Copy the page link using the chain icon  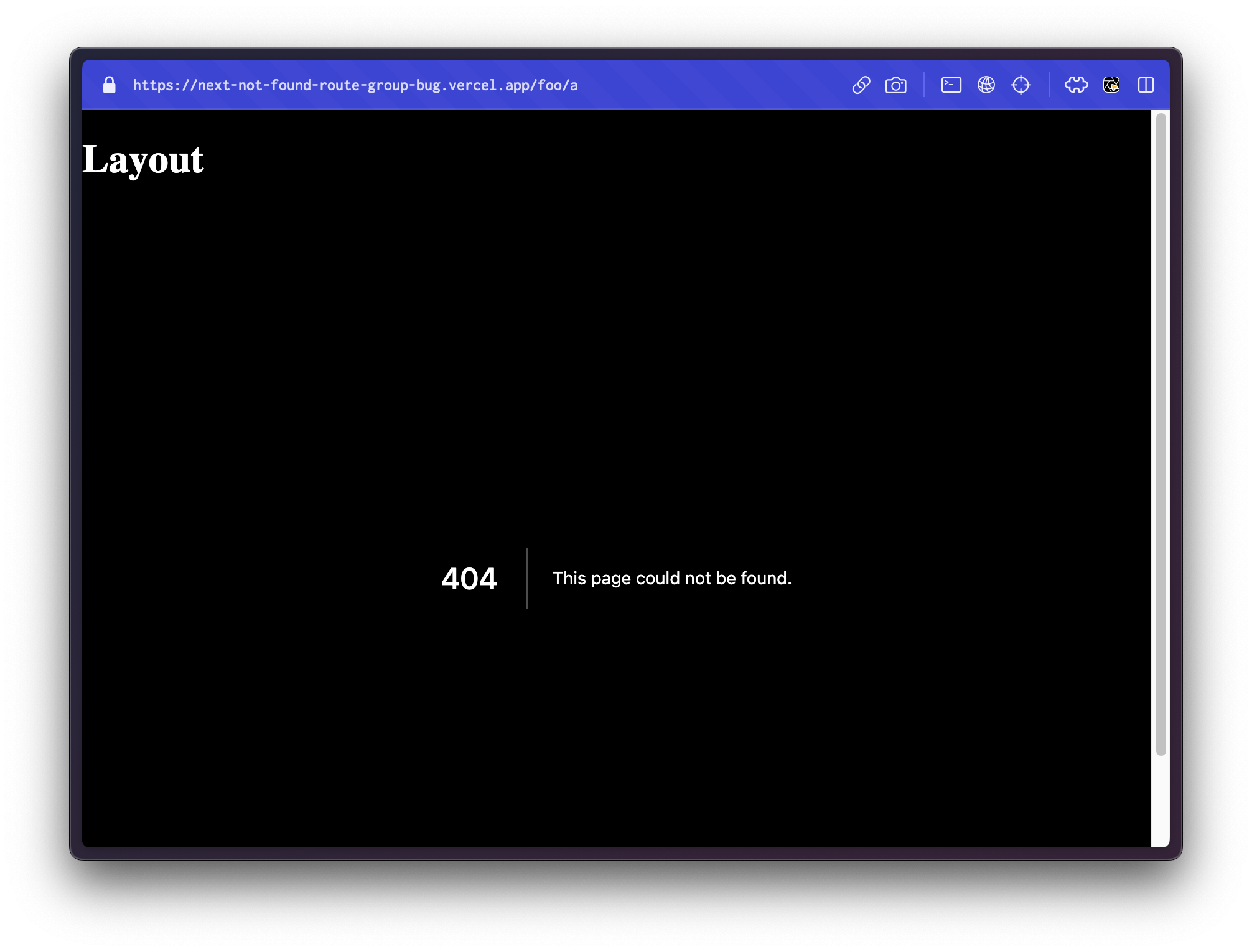862,85
